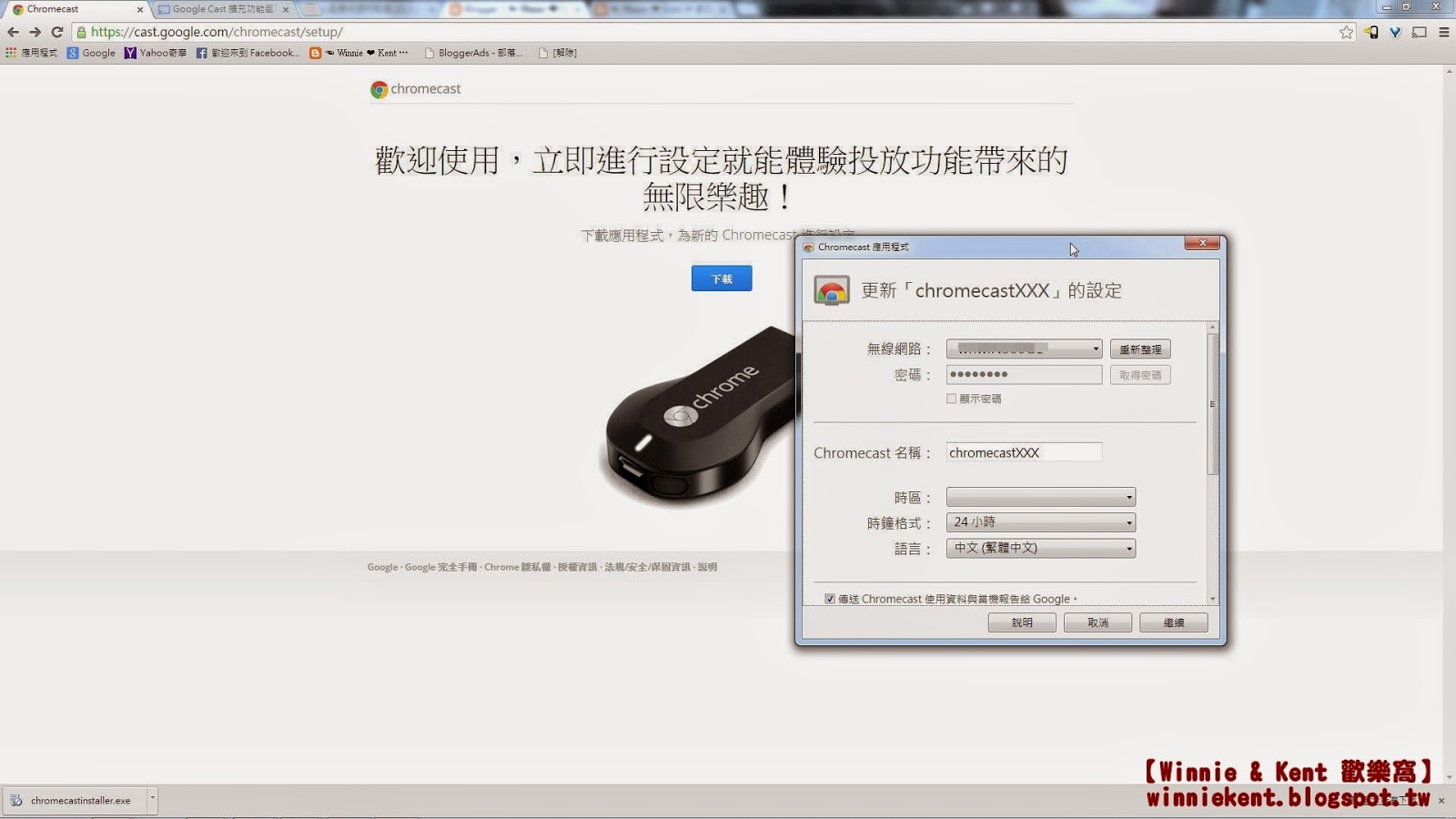Close the Chromecast tab

140,9
